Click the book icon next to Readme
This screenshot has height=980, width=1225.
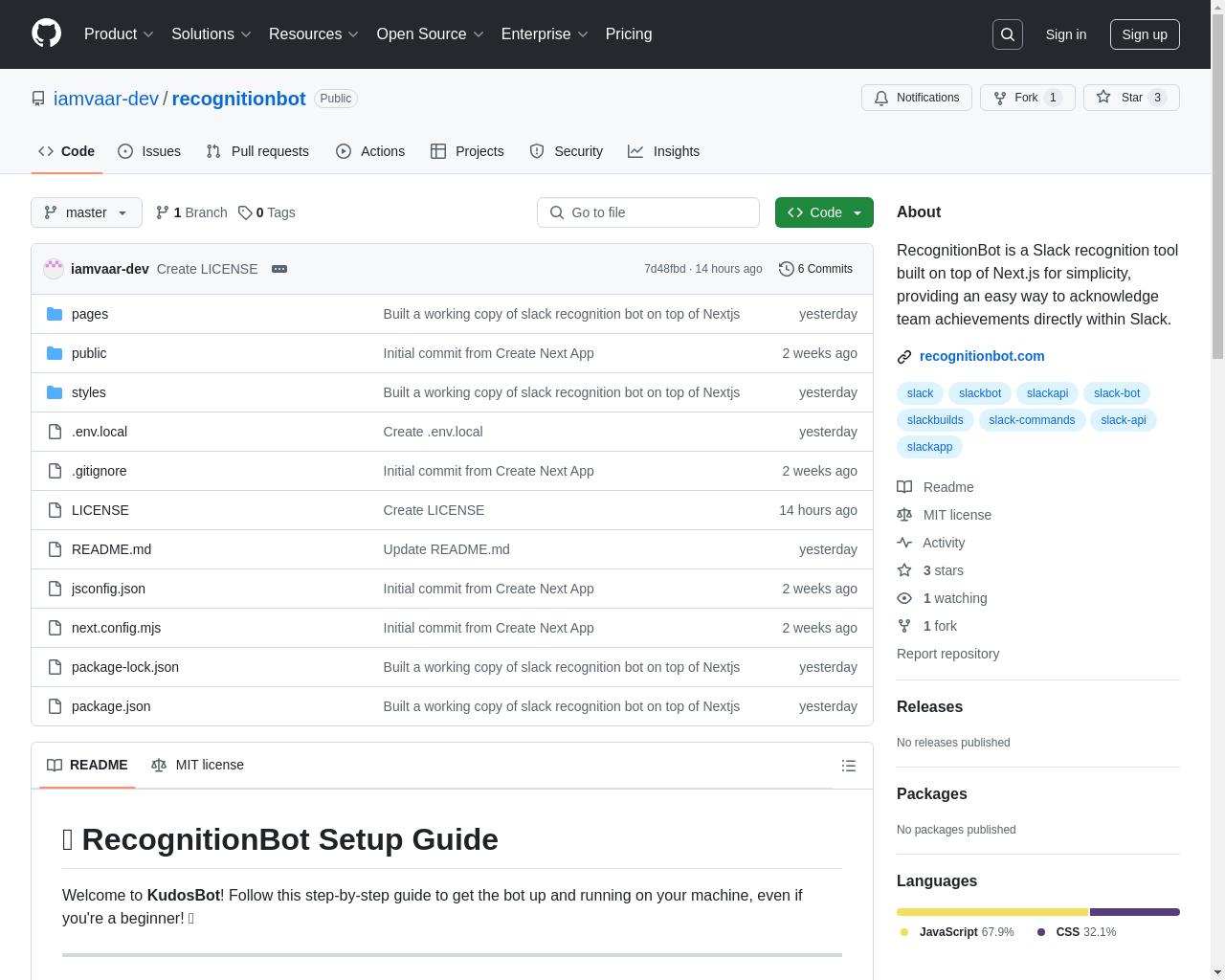tap(904, 487)
